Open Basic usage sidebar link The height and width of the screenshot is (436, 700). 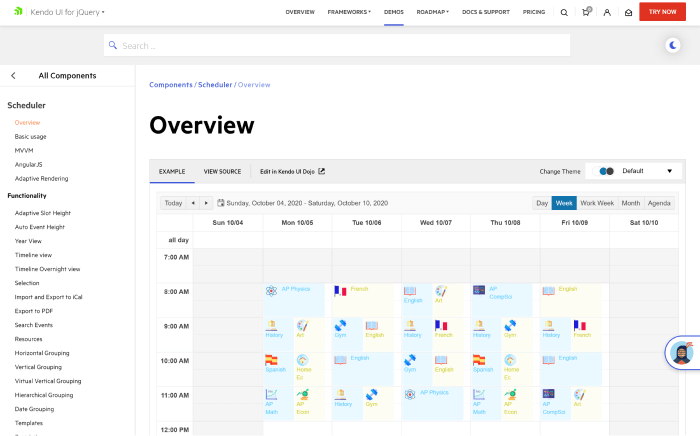click(x=30, y=137)
